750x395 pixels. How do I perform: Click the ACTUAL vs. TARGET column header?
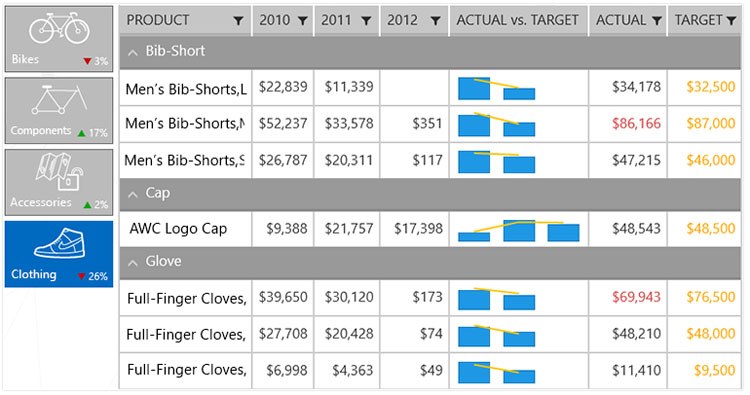pyautogui.click(x=518, y=20)
